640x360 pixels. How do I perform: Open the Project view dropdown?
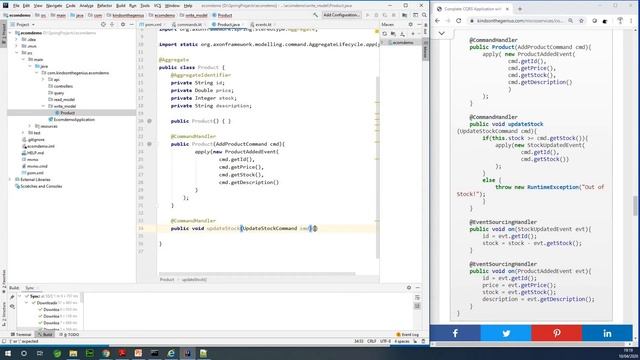(x=22, y=24)
